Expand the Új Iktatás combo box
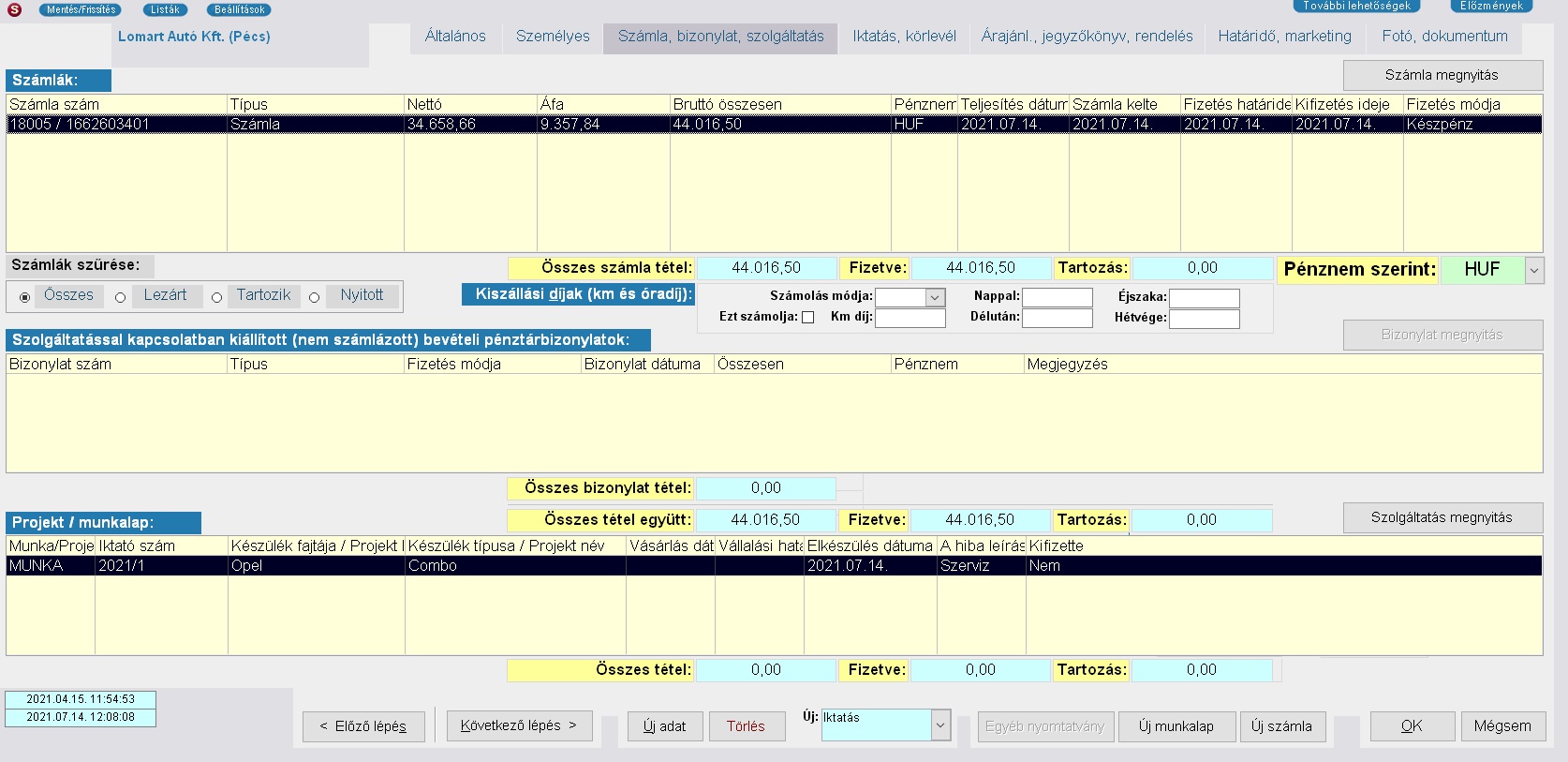1568x762 pixels. pos(940,725)
